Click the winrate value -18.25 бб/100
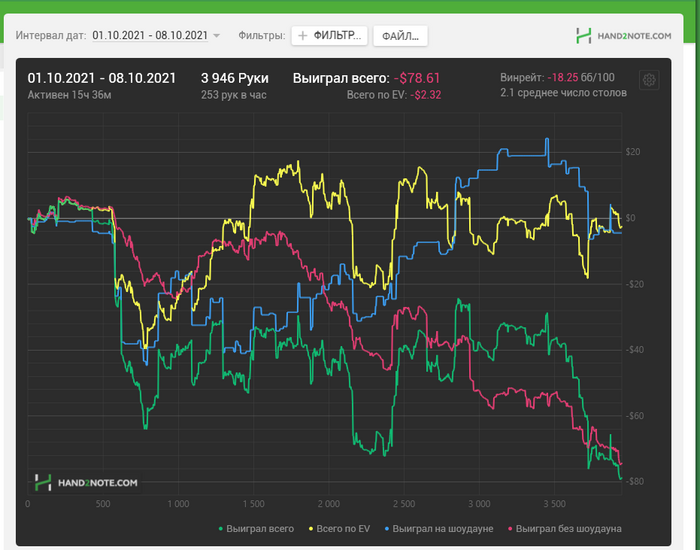 582,77
